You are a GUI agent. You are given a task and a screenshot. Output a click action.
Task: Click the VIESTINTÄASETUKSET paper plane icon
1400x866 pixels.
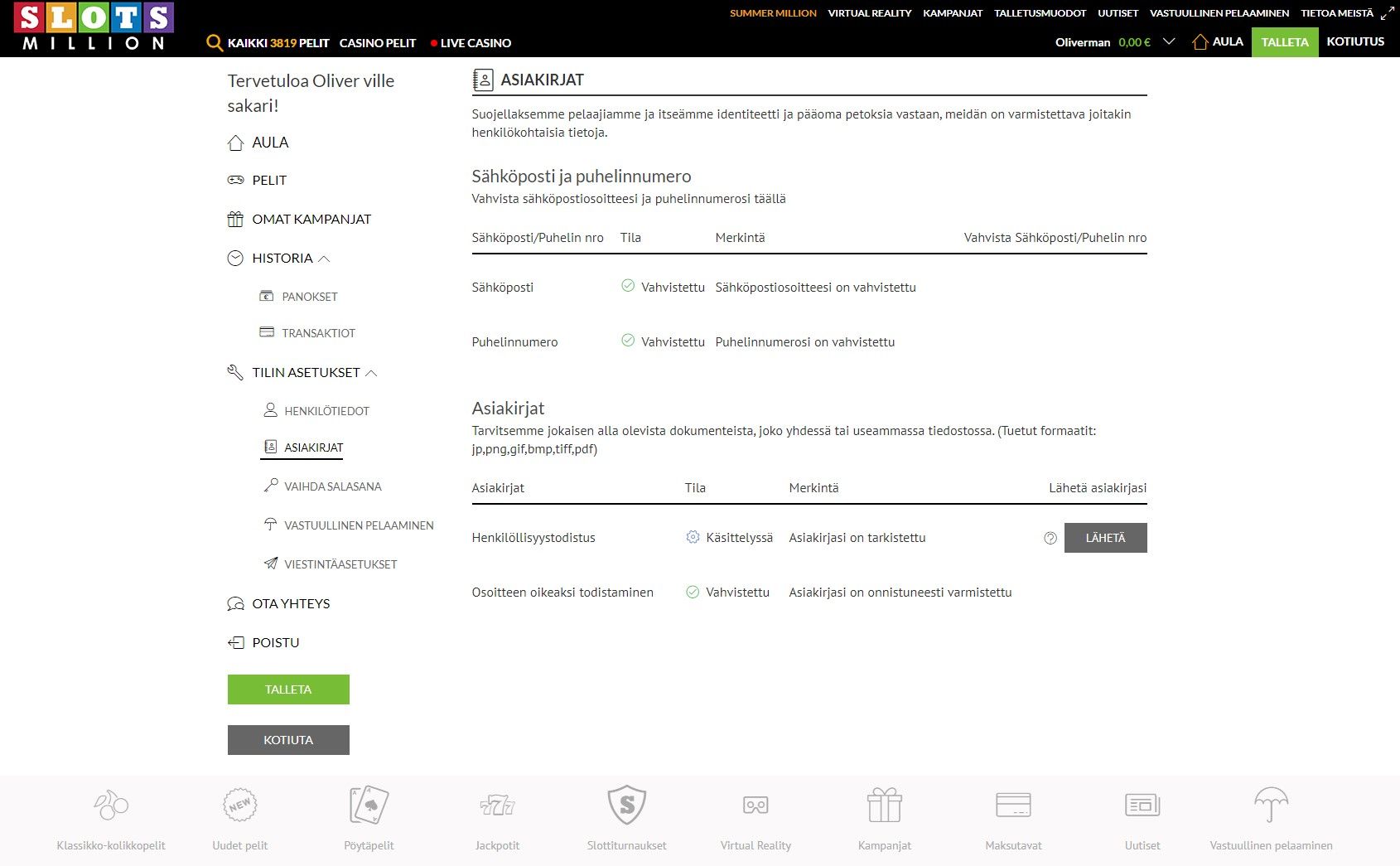[271, 564]
